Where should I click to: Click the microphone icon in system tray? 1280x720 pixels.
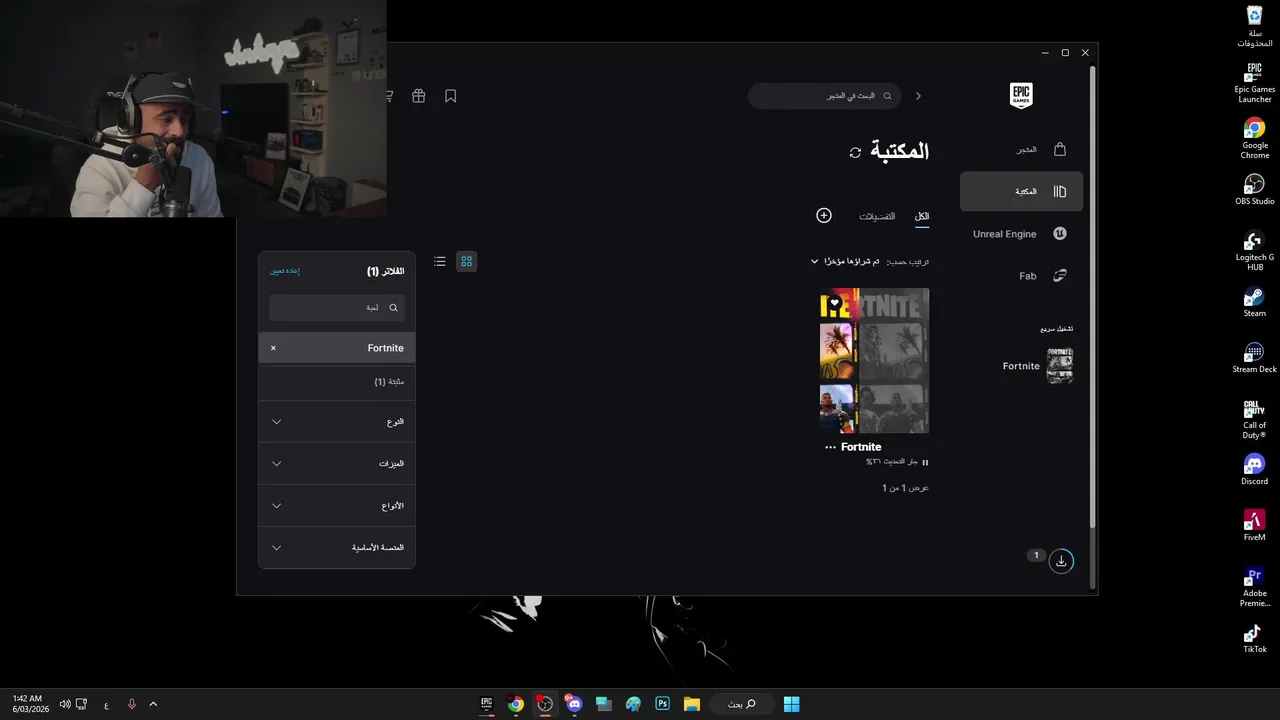(131, 704)
